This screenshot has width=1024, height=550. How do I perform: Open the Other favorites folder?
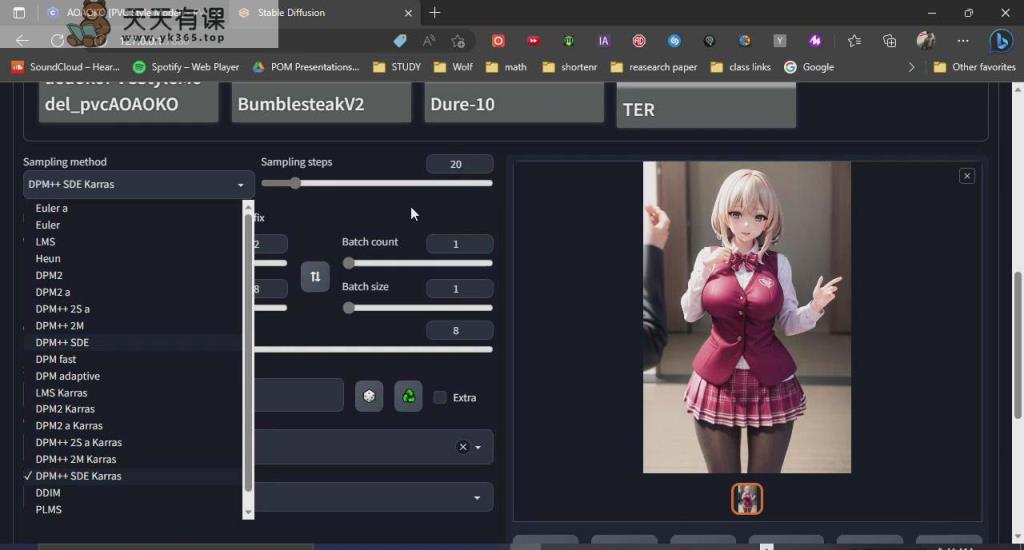(x=974, y=67)
